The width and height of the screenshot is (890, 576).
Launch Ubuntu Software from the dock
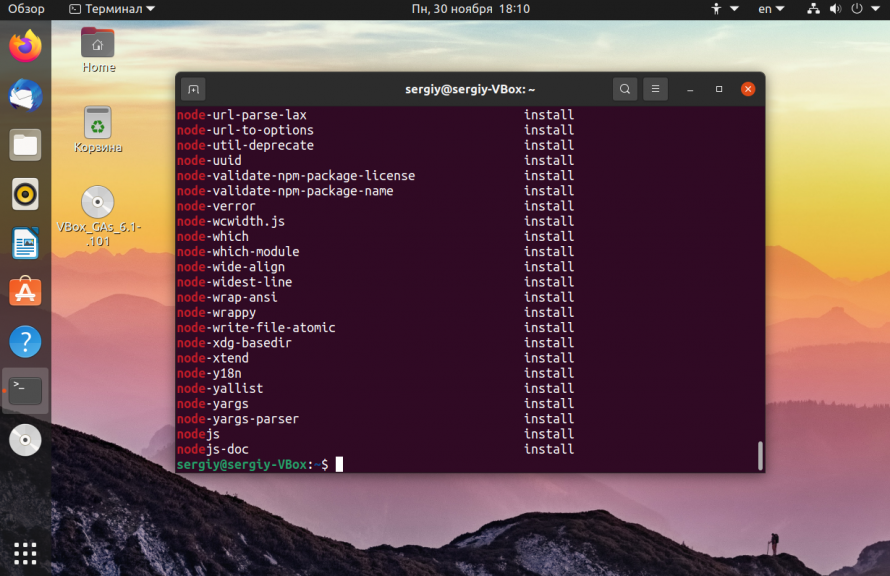(x=23, y=292)
